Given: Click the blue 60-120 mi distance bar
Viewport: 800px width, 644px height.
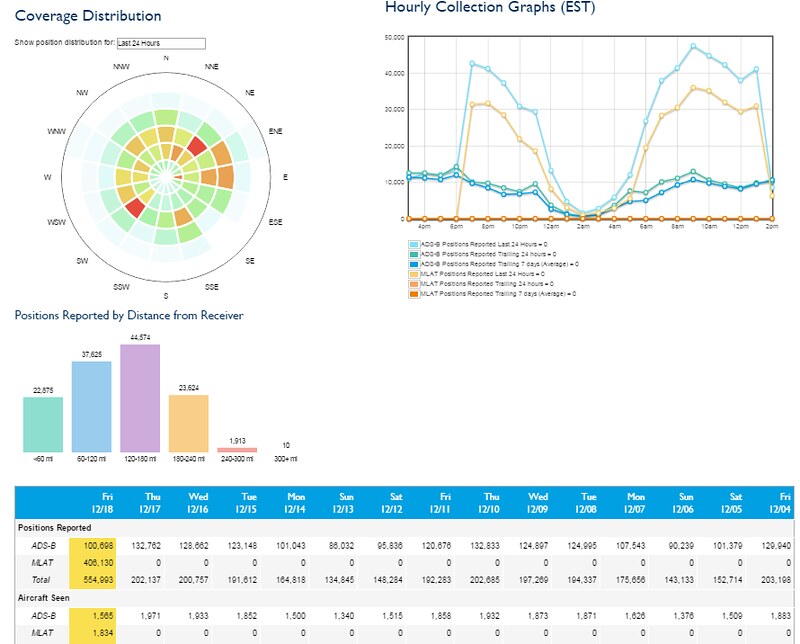Looking at the screenshot, I should [x=92, y=407].
